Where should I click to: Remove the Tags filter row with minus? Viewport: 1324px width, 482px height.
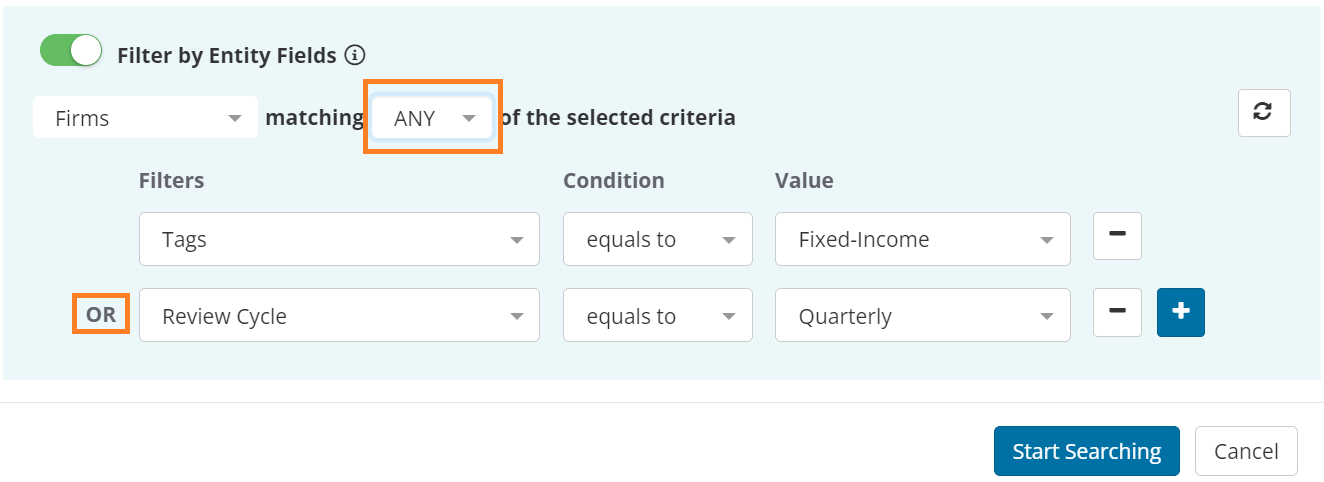click(x=1118, y=235)
